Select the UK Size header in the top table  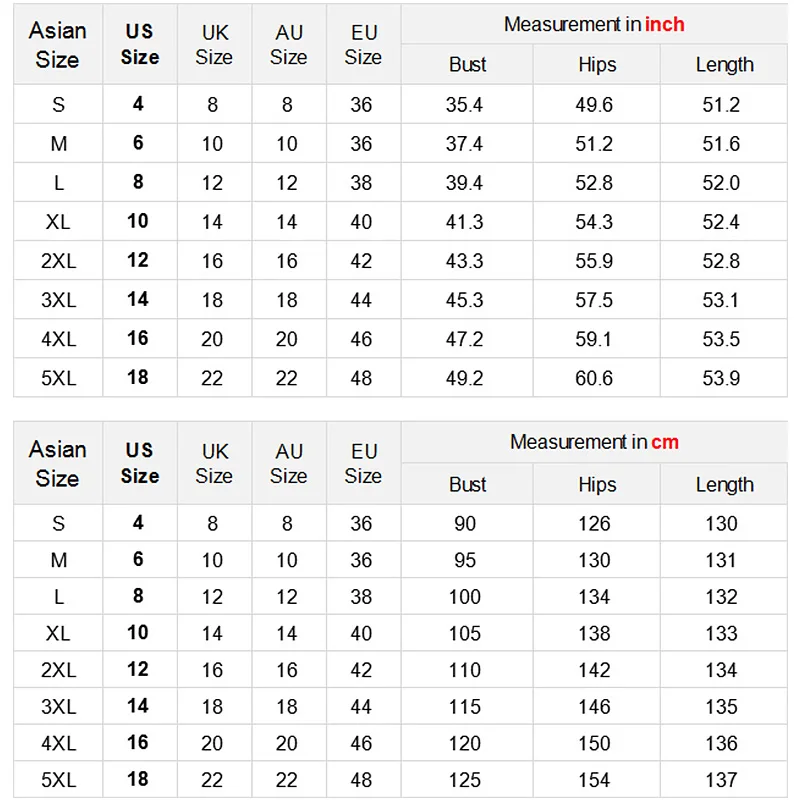(214, 45)
